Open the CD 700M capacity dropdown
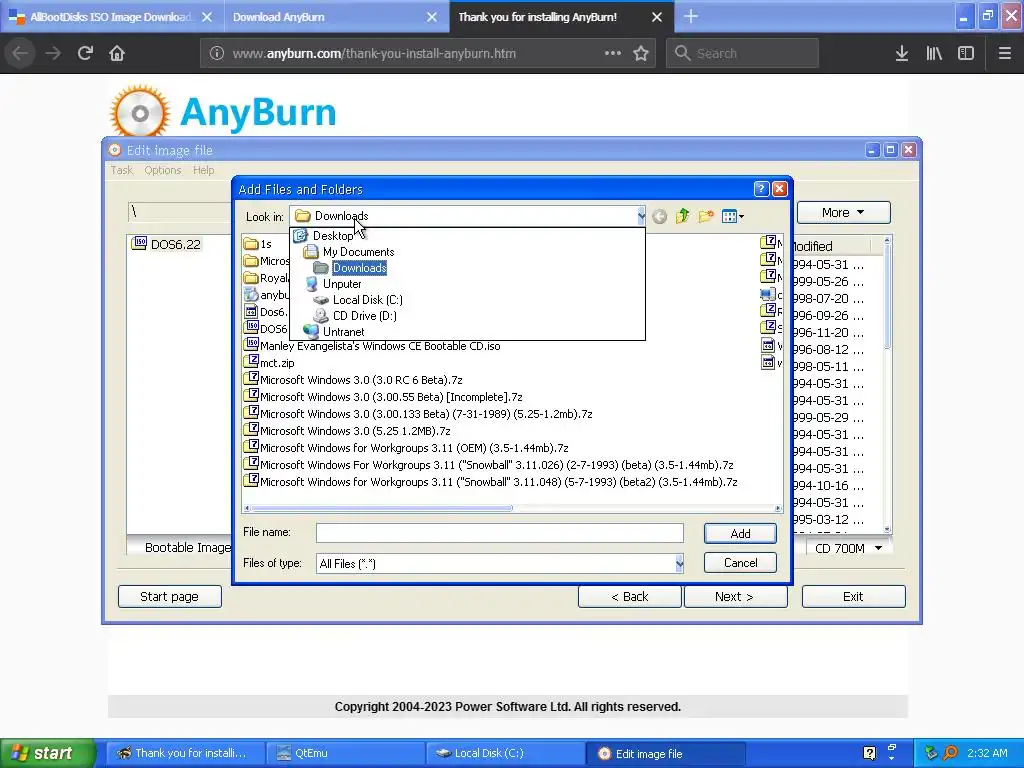 tap(848, 549)
